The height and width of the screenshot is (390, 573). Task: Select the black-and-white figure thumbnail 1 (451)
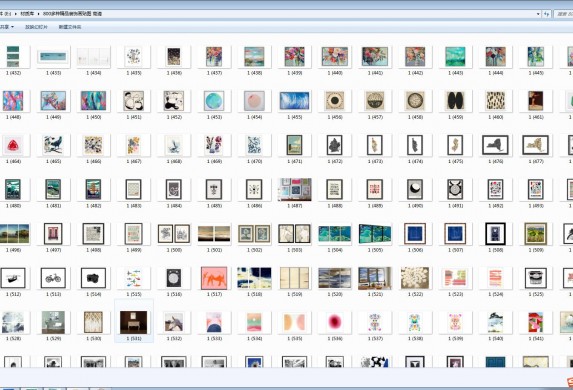click(134, 101)
